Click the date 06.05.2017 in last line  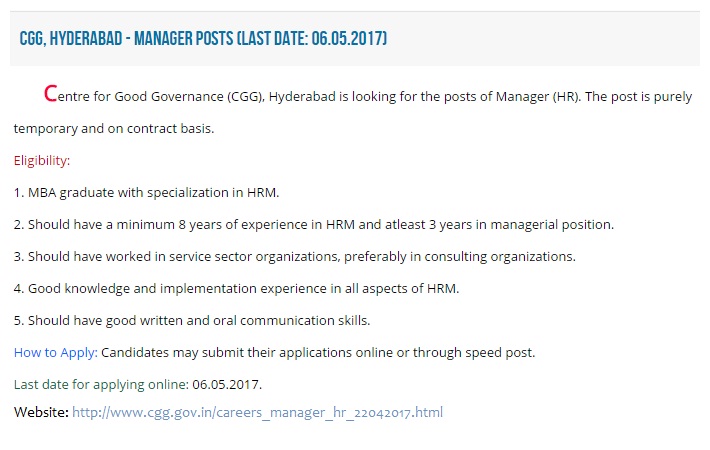[227, 385]
